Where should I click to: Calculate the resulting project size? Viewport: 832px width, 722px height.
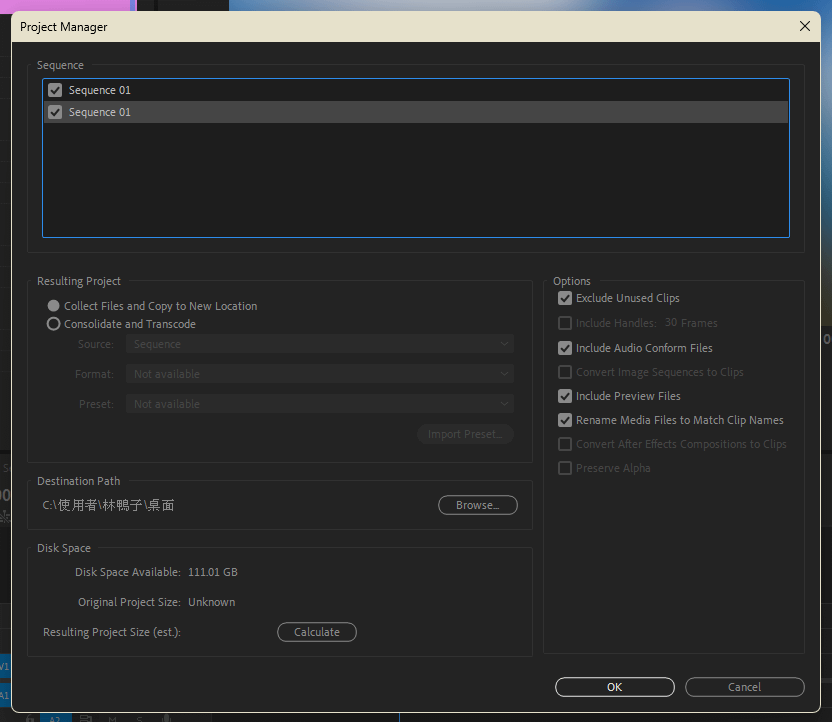[x=316, y=632]
